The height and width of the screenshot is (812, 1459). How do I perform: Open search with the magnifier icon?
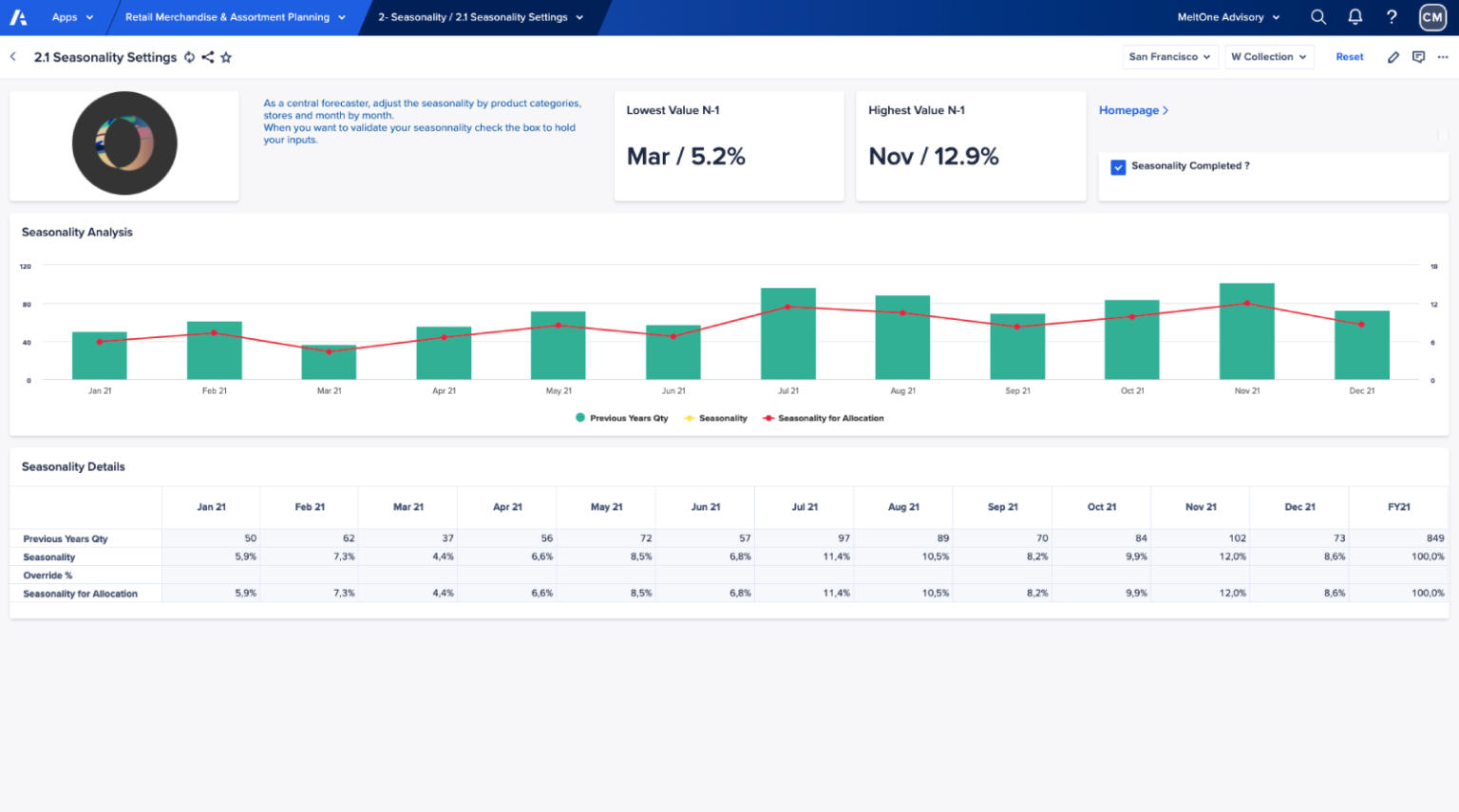tap(1318, 16)
